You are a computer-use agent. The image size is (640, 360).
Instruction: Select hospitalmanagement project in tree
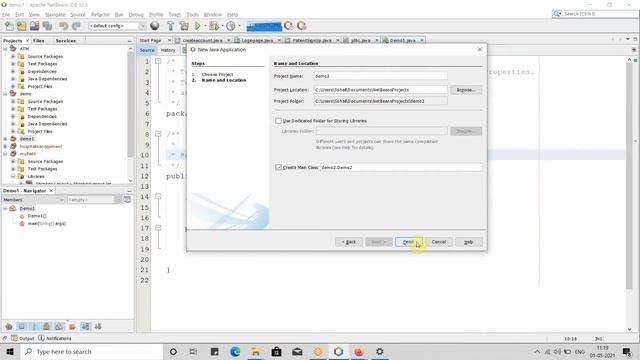coord(41,146)
